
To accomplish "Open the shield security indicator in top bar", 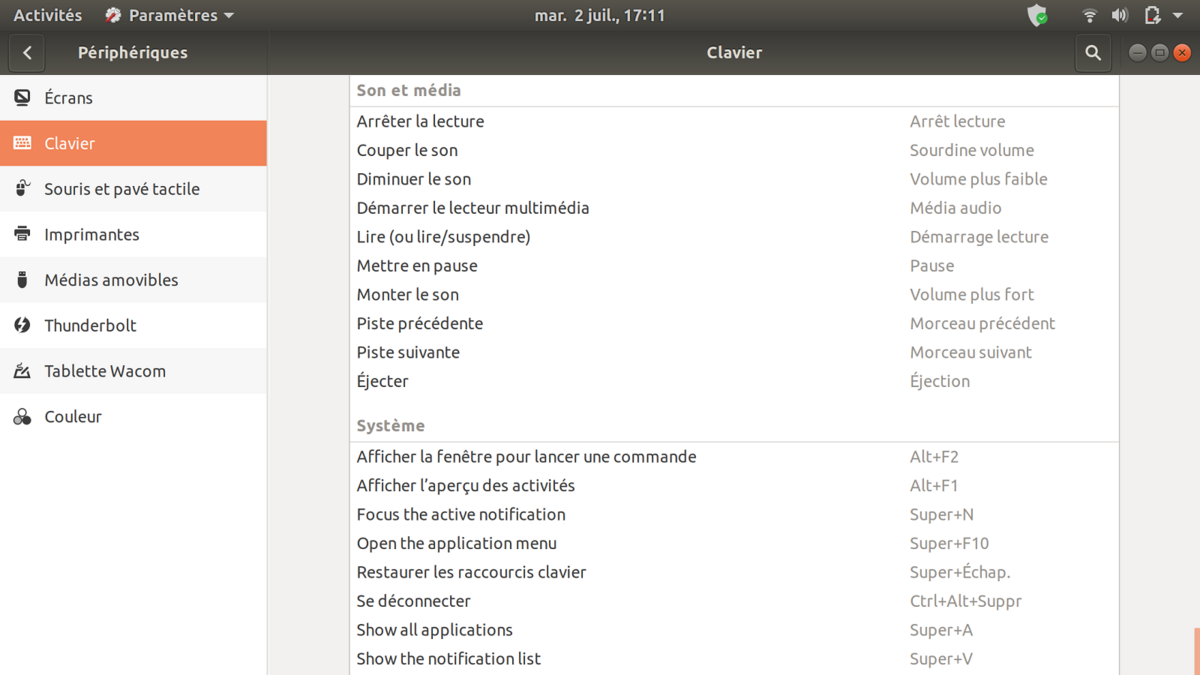I will 1038,15.
